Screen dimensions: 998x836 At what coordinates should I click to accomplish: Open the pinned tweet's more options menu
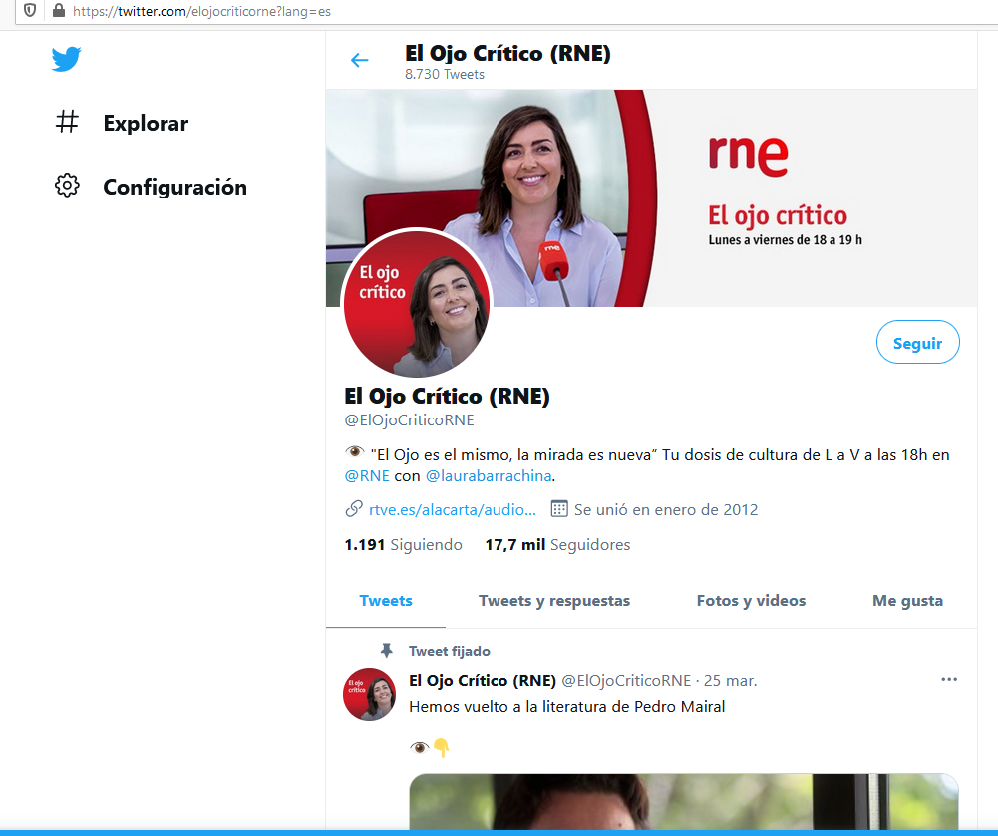949,679
